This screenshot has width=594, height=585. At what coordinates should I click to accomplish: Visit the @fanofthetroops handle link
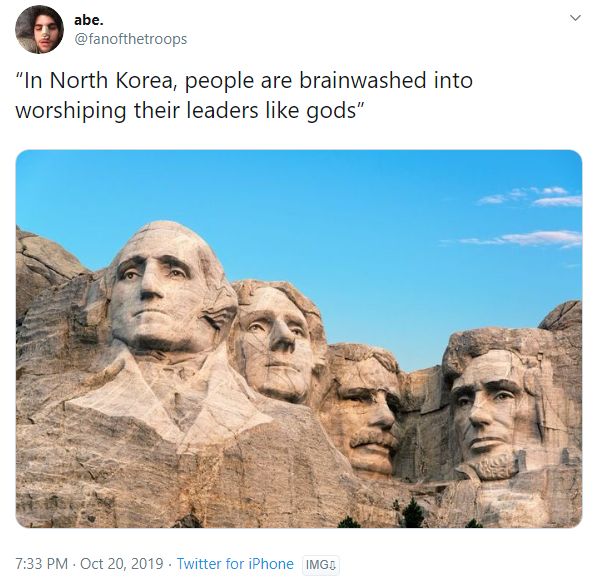131,39
